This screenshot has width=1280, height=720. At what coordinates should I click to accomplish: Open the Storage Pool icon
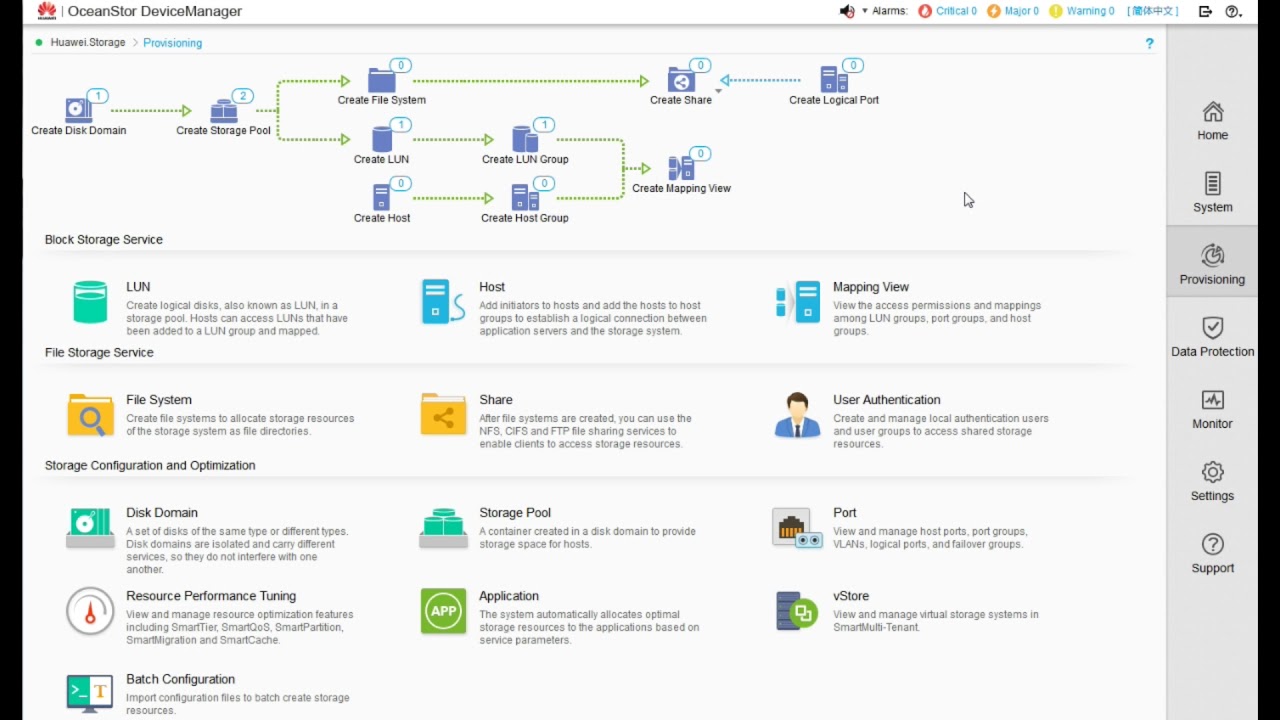coord(443,528)
